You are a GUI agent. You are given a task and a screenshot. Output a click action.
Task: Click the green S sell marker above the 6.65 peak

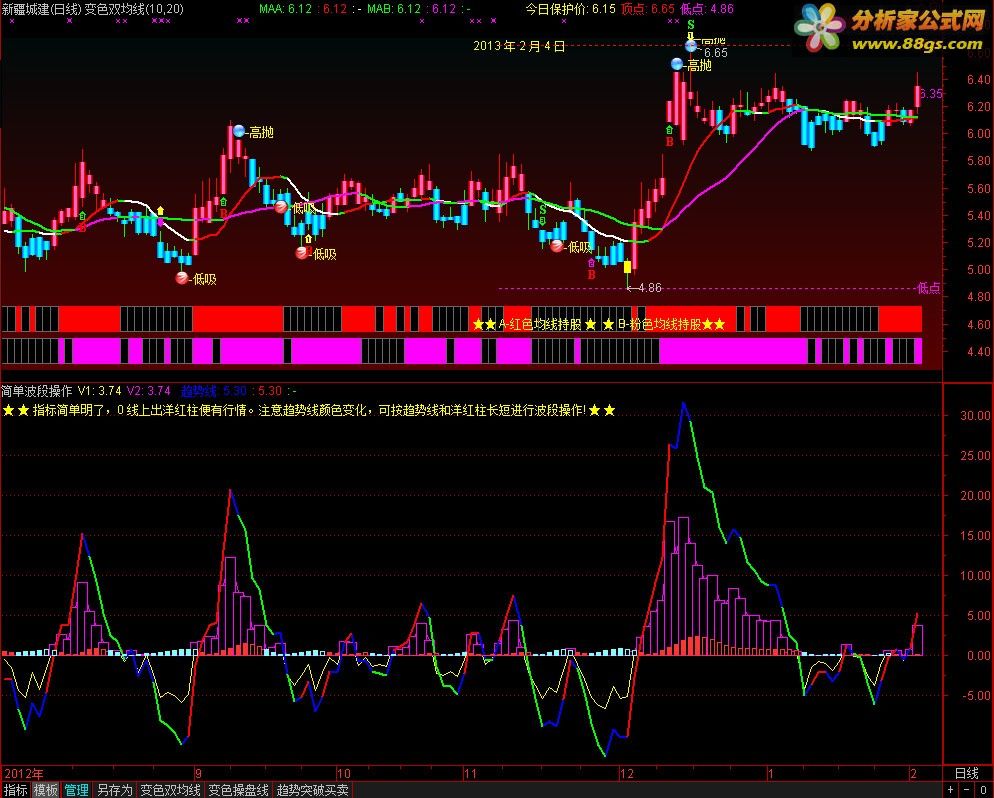pyautogui.click(x=691, y=25)
